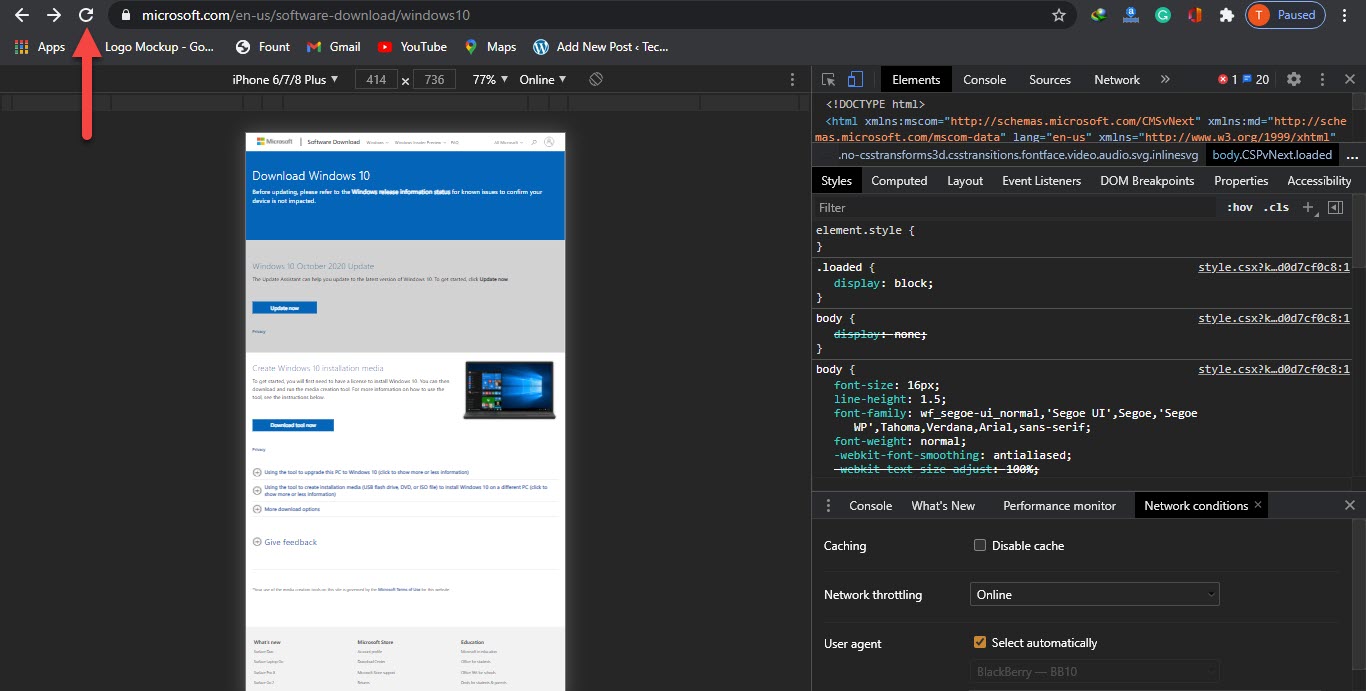Toggle the device toolbar icon in DevTools

855,80
